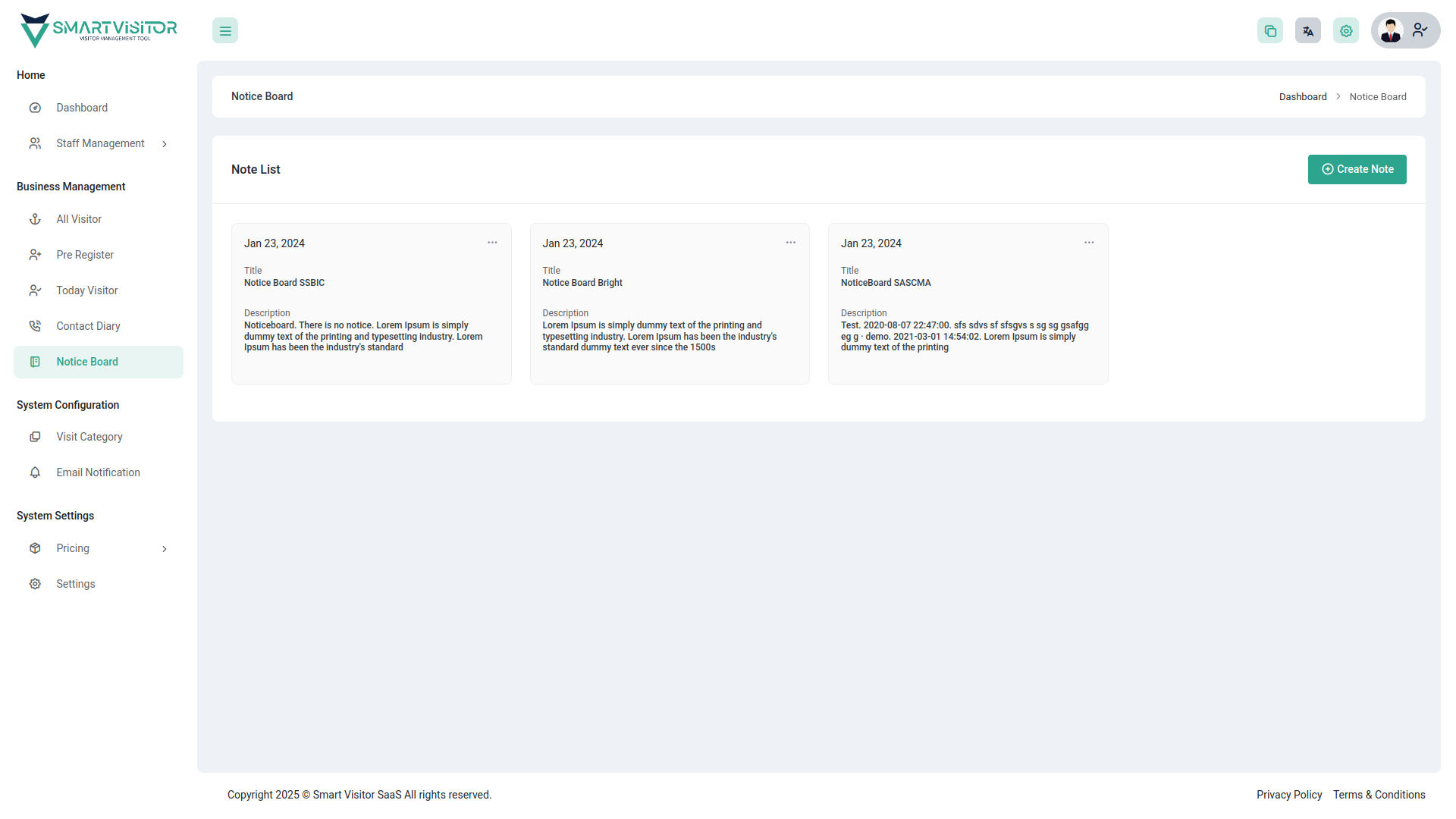
Task: Open Pre Register via its person-plus icon
Action: (35, 254)
